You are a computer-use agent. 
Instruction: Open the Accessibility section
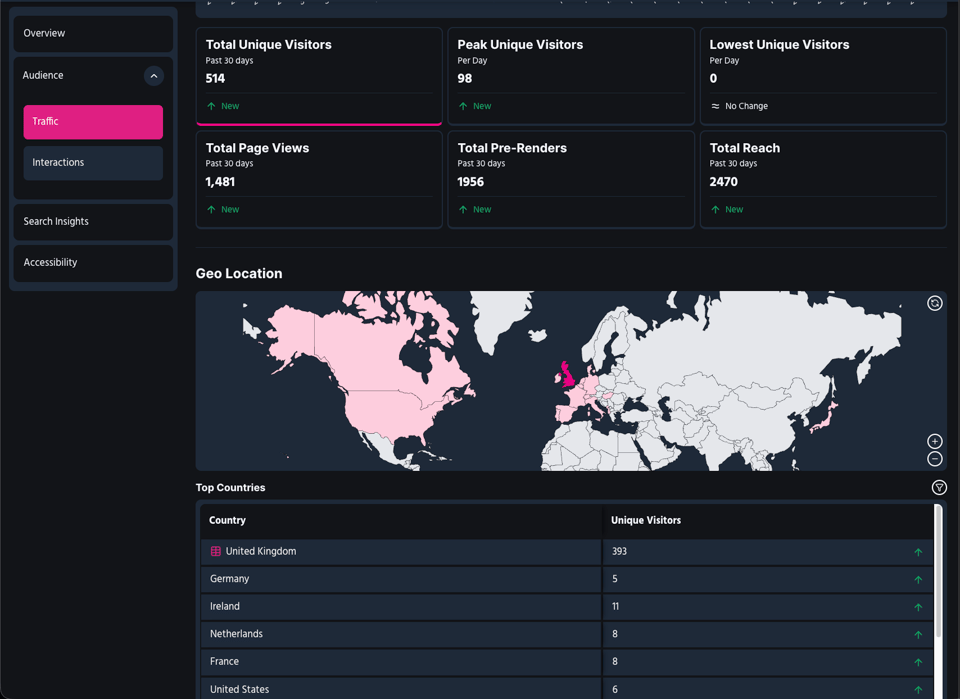[x=93, y=263]
